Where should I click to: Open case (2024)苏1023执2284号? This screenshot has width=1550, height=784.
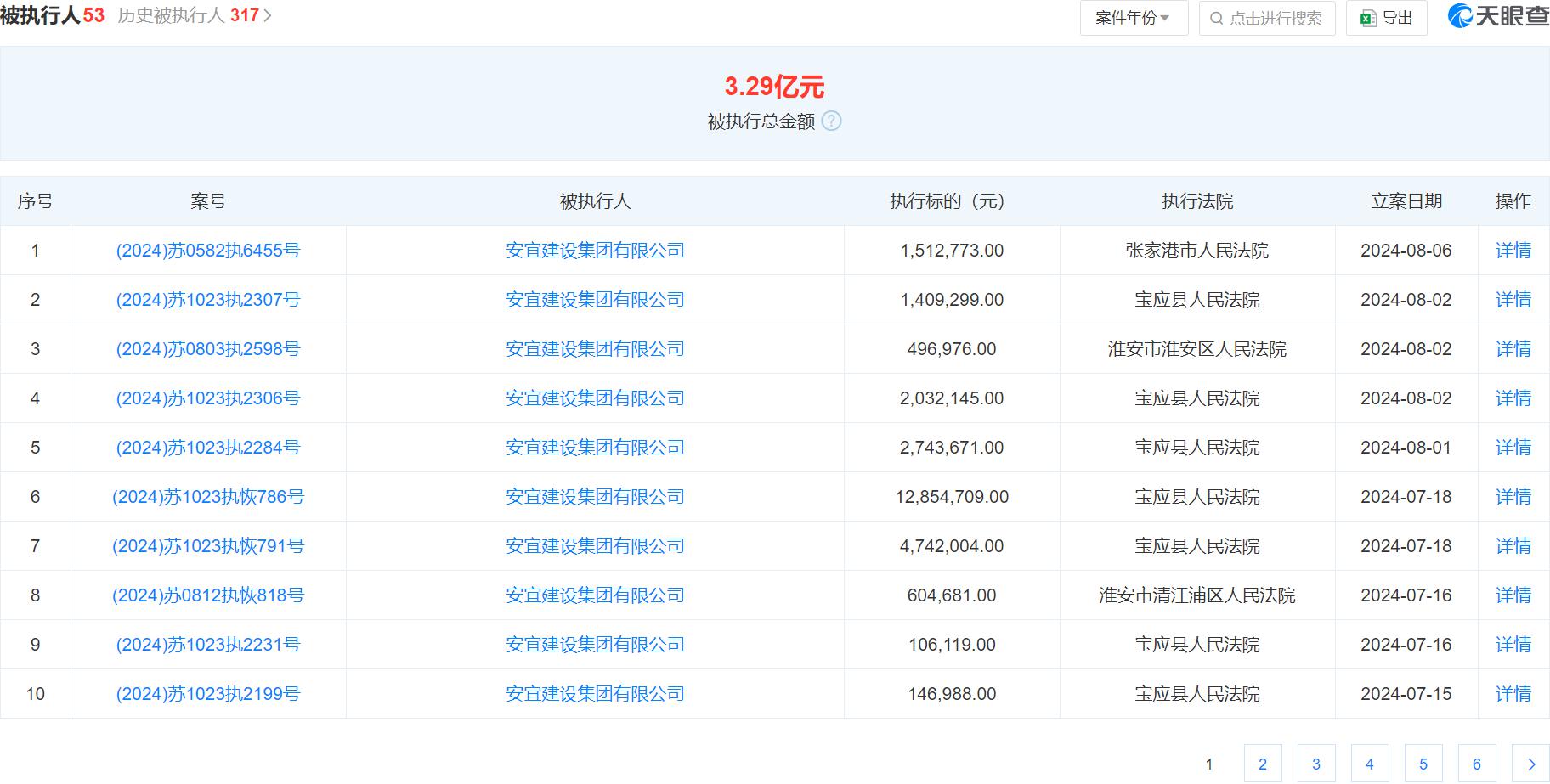[208, 448]
